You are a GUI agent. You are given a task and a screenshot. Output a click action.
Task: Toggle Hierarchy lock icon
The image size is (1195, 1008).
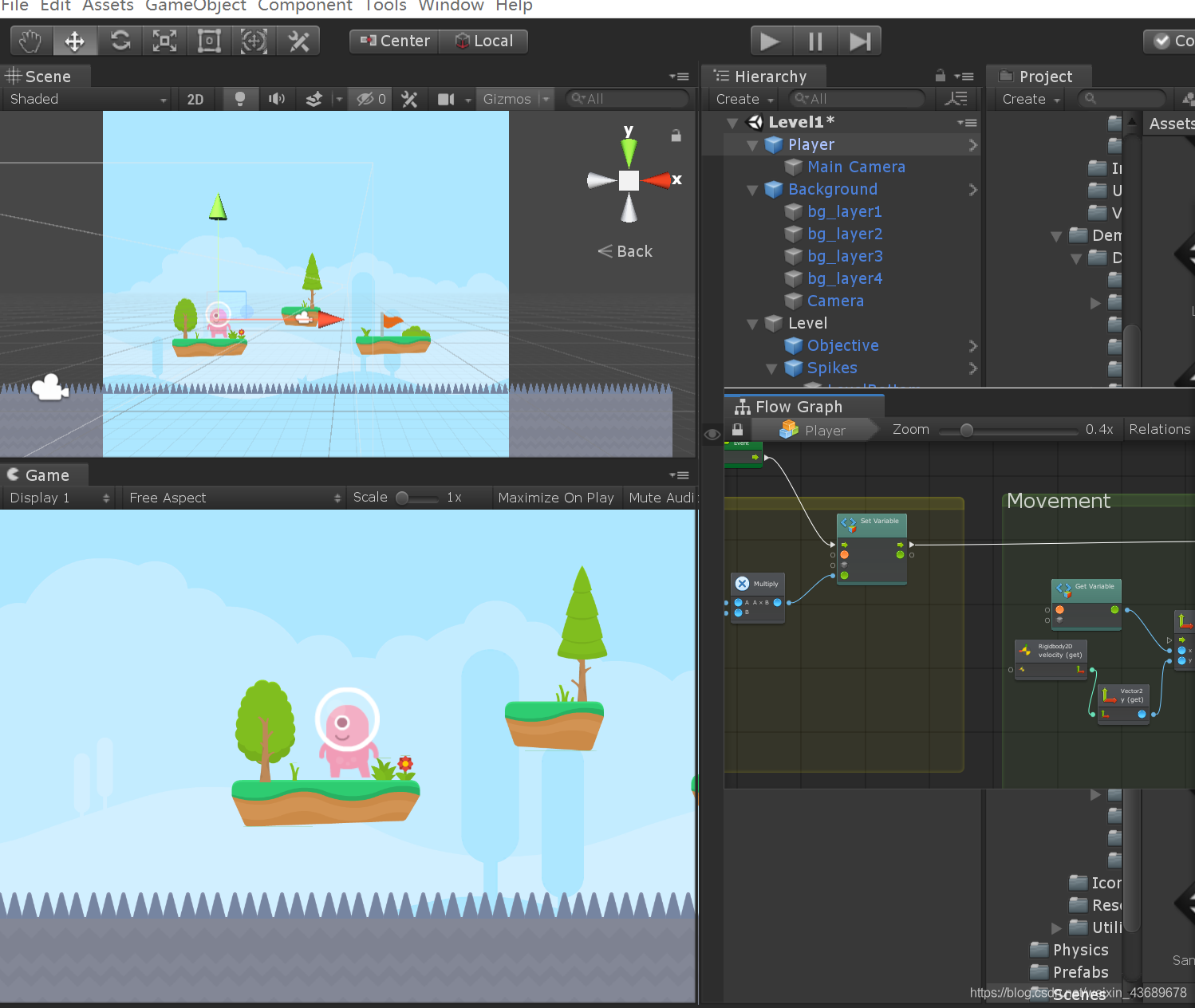pos(940,76)
